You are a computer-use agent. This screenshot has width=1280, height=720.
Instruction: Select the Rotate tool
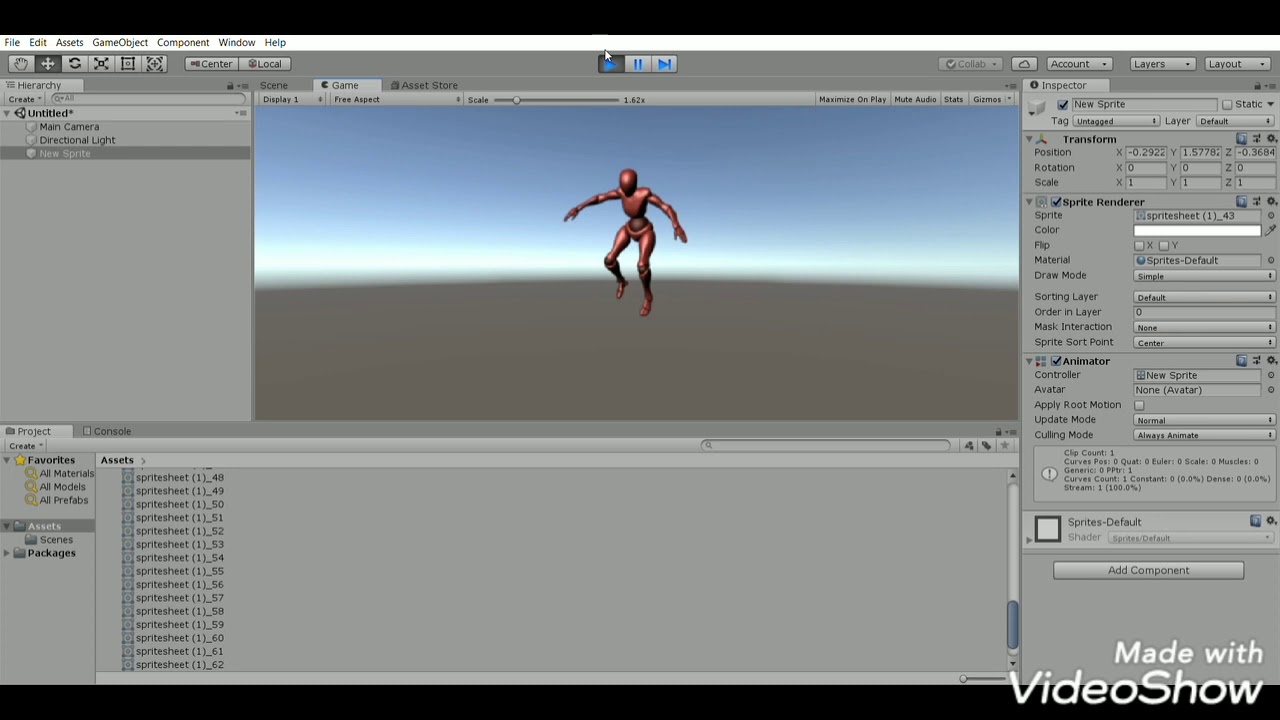(x=75, y=64)
